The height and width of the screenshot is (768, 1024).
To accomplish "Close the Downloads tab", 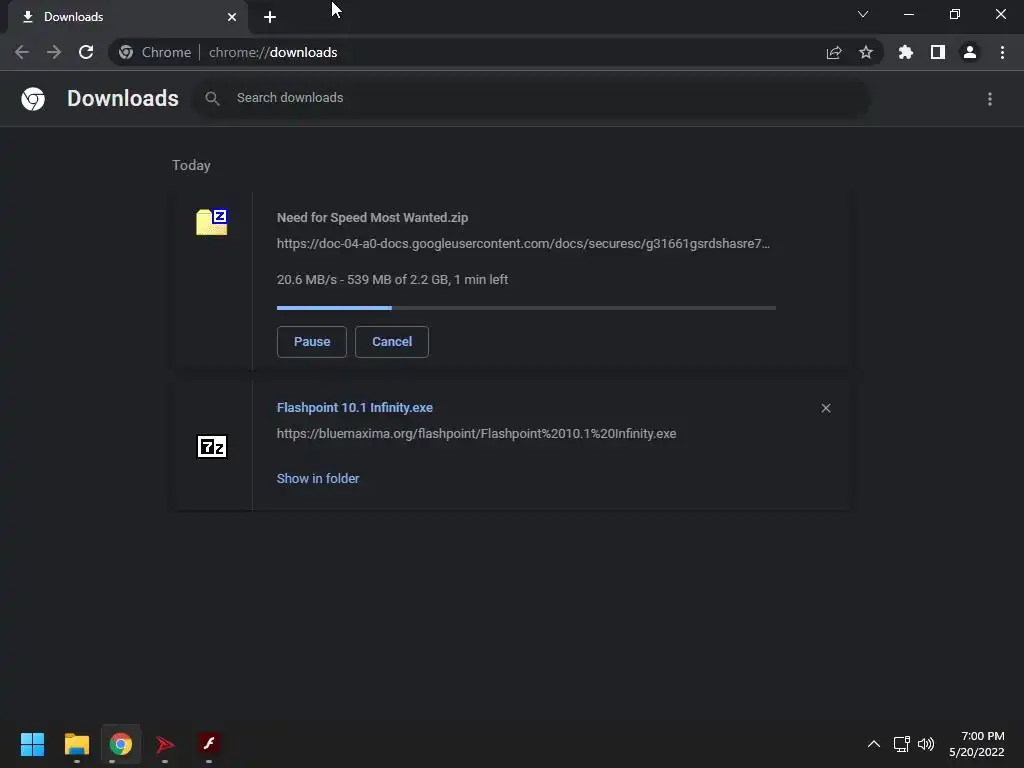I will (232, 17).
